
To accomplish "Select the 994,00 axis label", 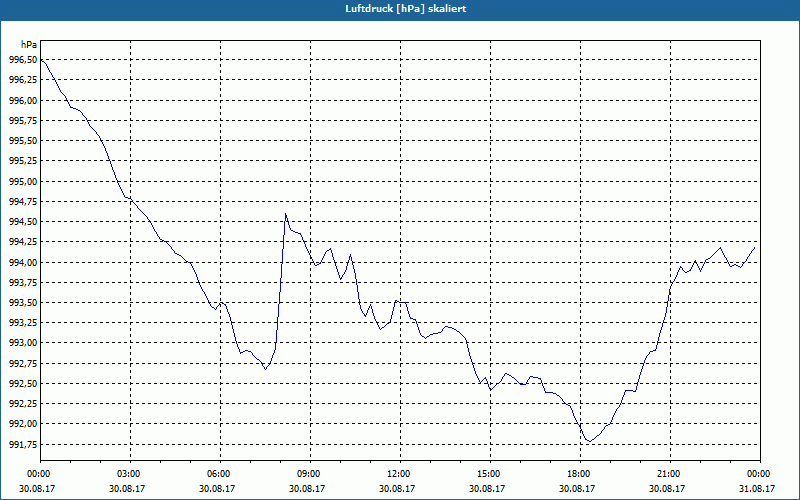I will click(23, 262).
